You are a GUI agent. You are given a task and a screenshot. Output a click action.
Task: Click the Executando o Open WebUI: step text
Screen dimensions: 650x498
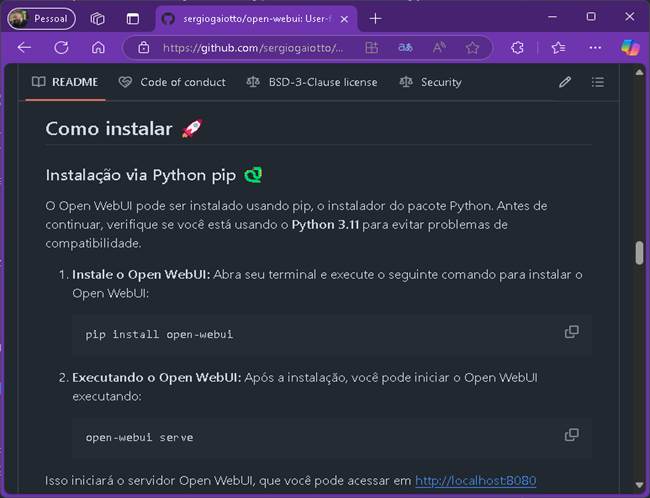pyautogui.click(x=157, y=377)
